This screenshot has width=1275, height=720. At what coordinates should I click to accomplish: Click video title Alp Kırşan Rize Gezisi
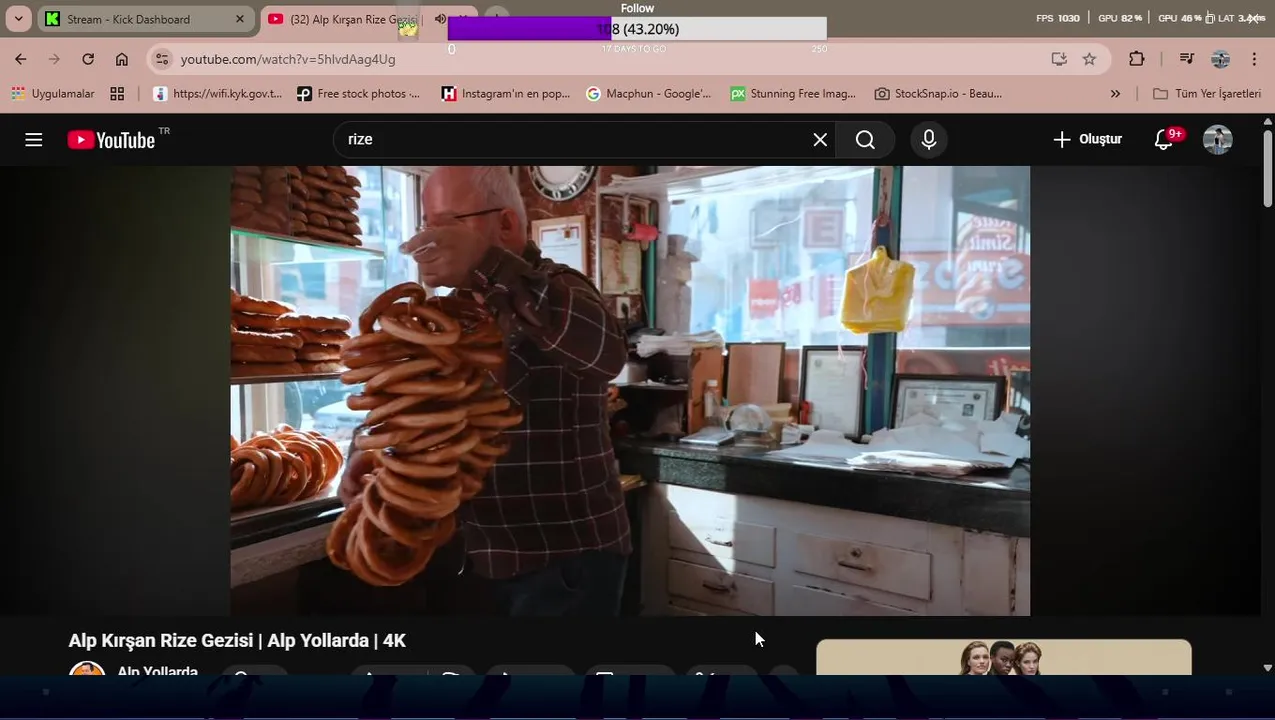(x=237, y=641)
